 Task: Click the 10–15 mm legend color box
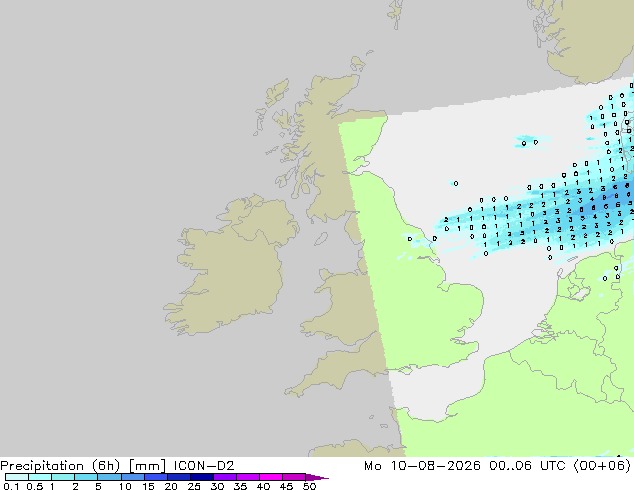(132, 477)
